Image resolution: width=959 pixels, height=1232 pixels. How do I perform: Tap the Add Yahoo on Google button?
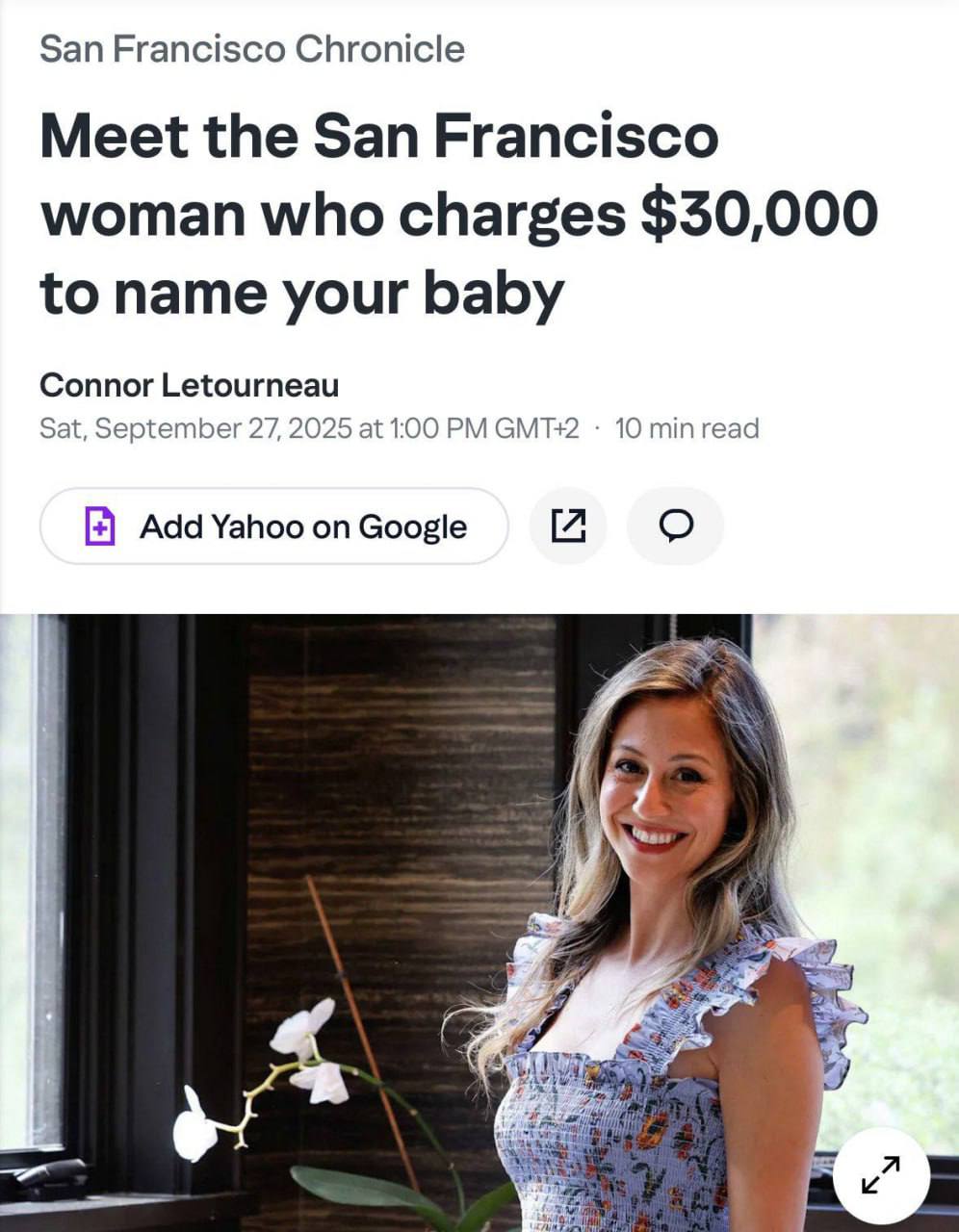(274, 526)
